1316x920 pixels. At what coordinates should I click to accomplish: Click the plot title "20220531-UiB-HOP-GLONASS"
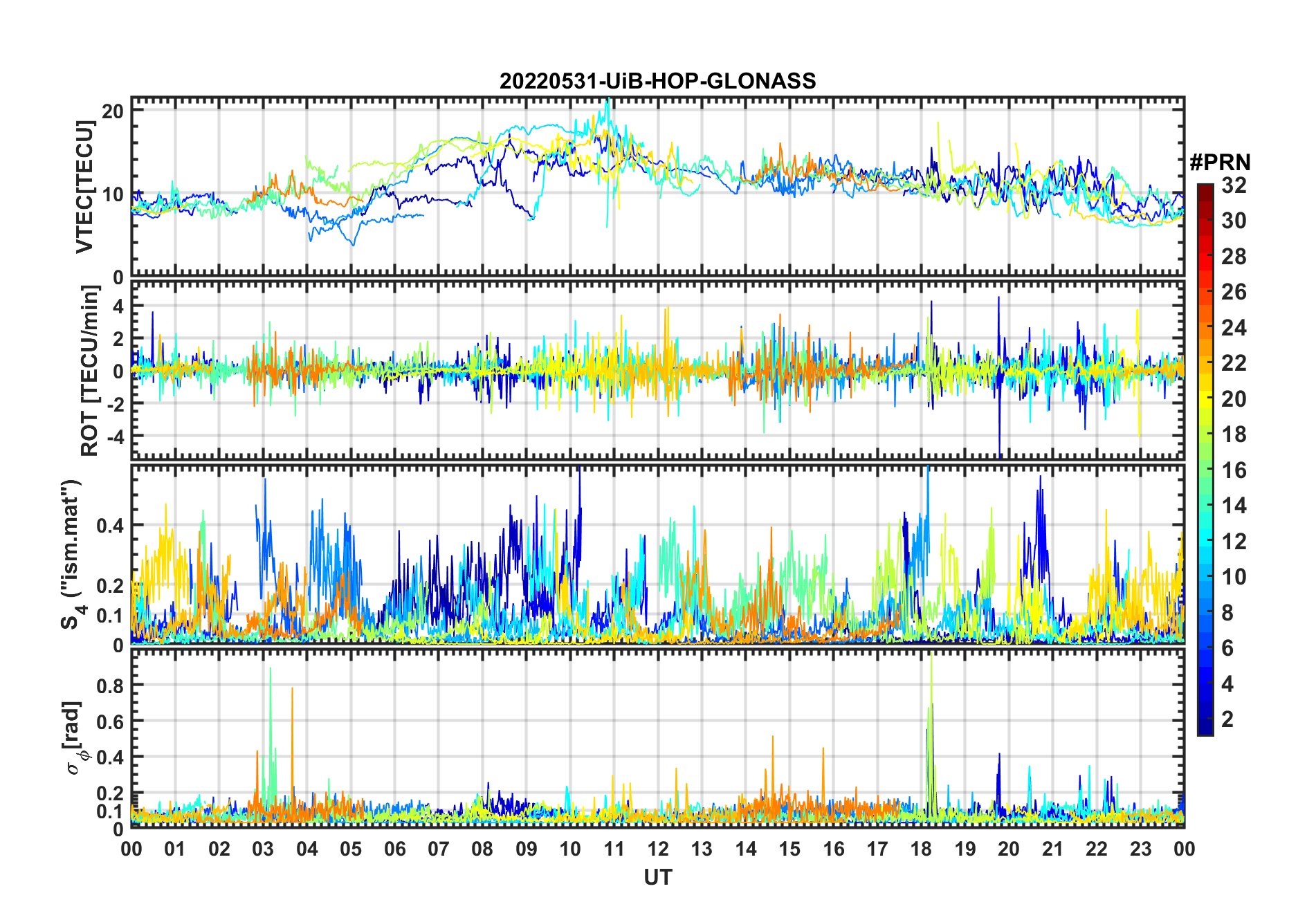[657, 81]
